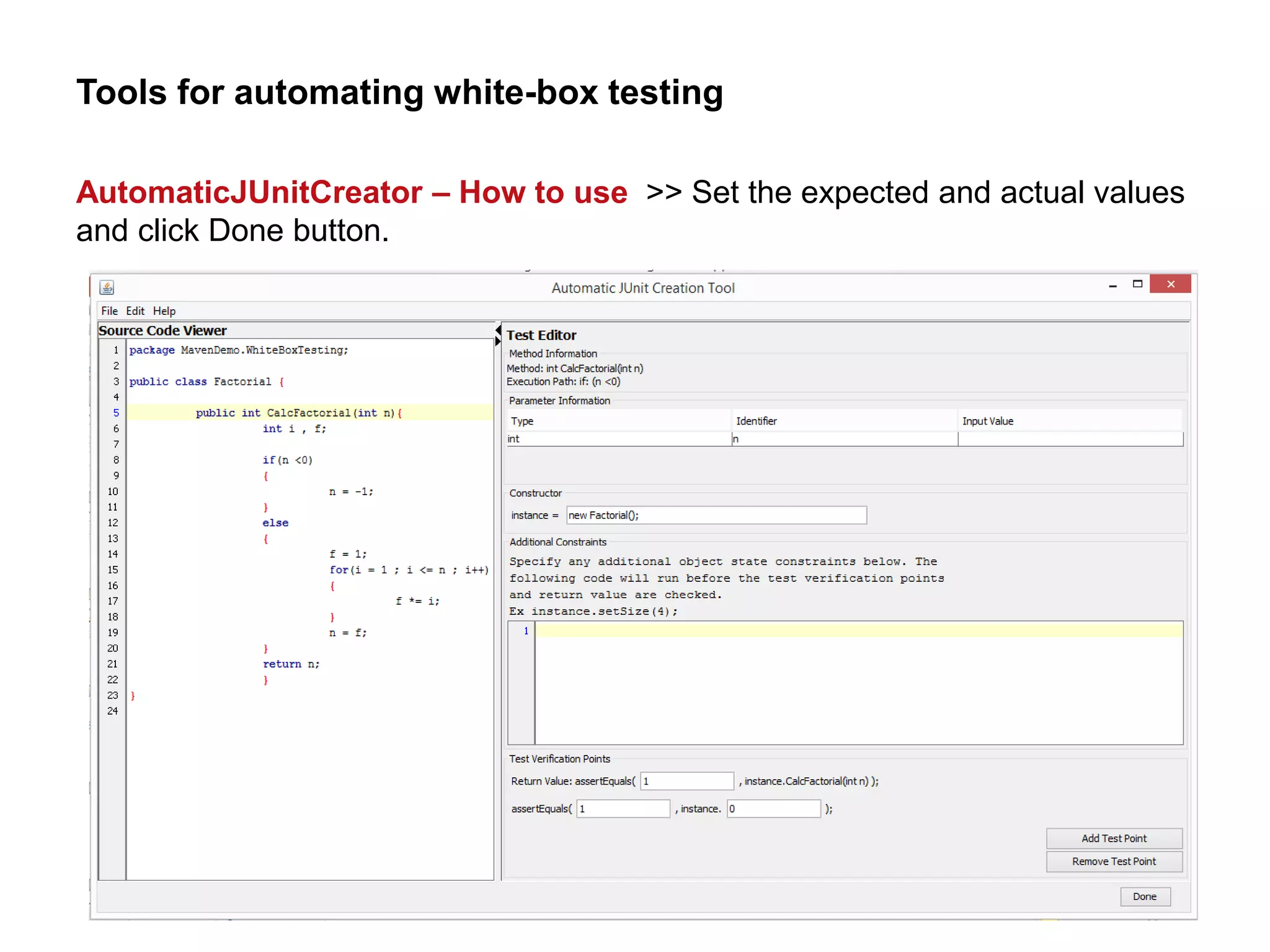
Task: Click highlighted line 'public int CalcFactorial(int n){'
Action: (300, 413)
